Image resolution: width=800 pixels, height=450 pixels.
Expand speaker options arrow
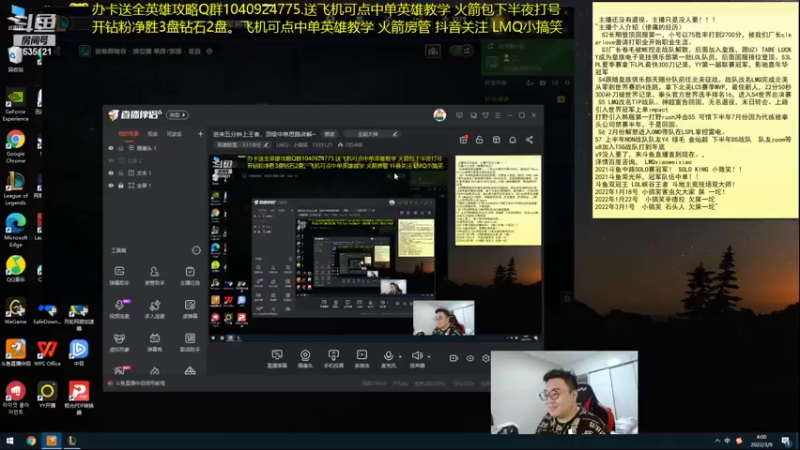click(429, 356)
